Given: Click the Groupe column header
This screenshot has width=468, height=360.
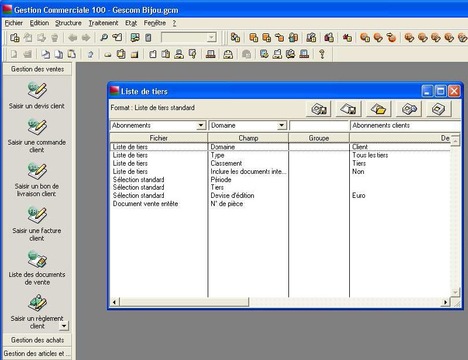Looking at the screenshot, I should [x=319, y=138].
